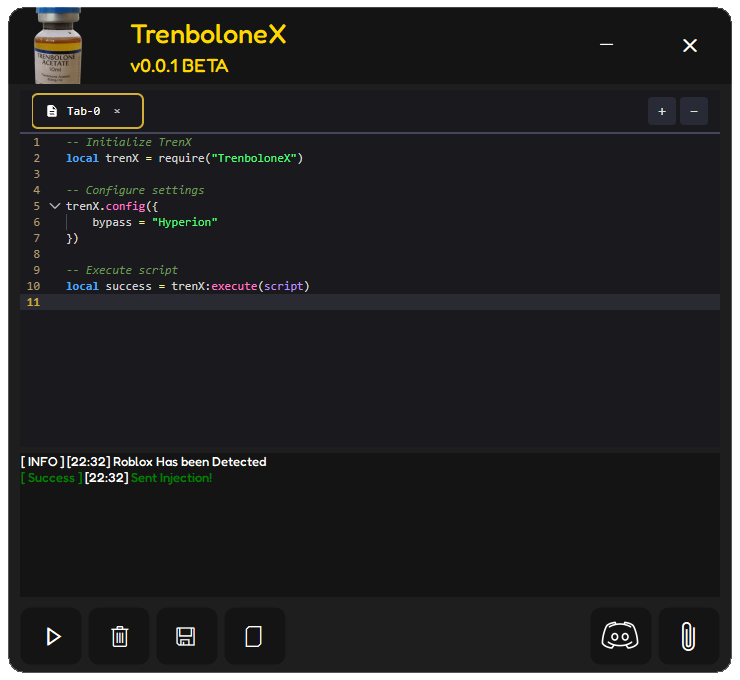Screen dimensions: 740x680
Task: Open the Discord server link icon
Action: tap(620, 636)
